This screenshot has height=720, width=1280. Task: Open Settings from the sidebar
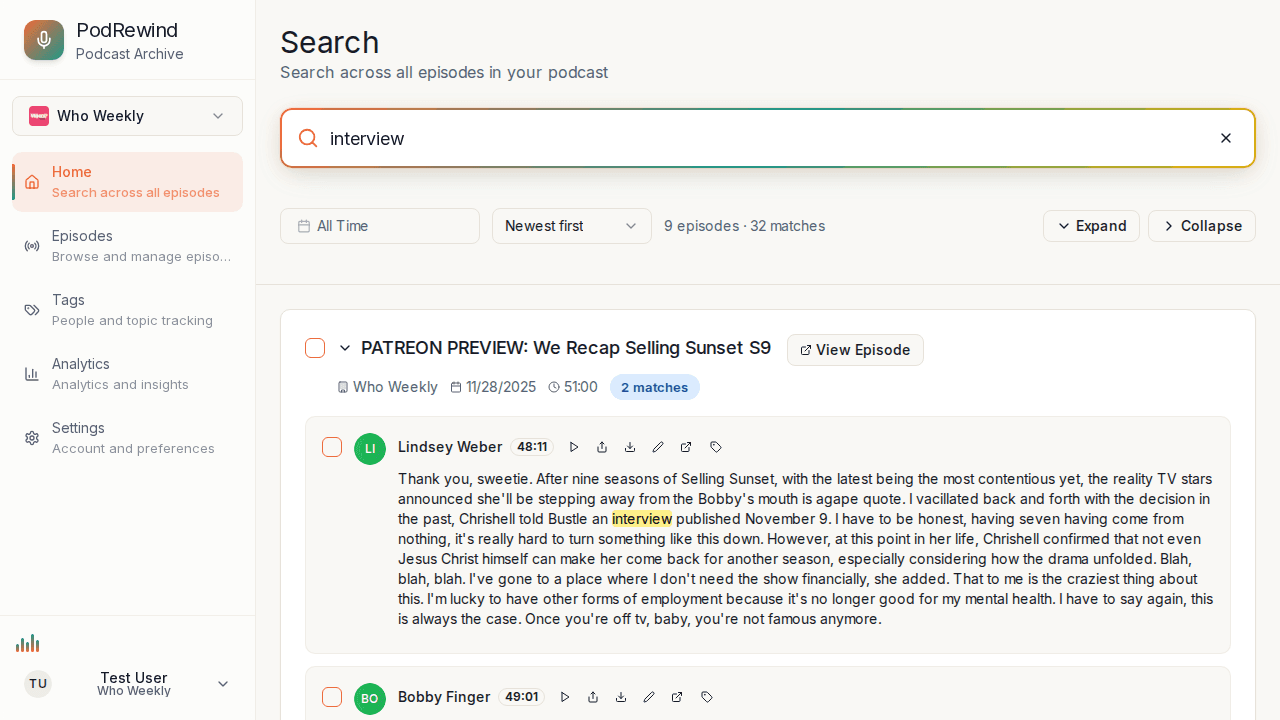click(x=127, y=437)
